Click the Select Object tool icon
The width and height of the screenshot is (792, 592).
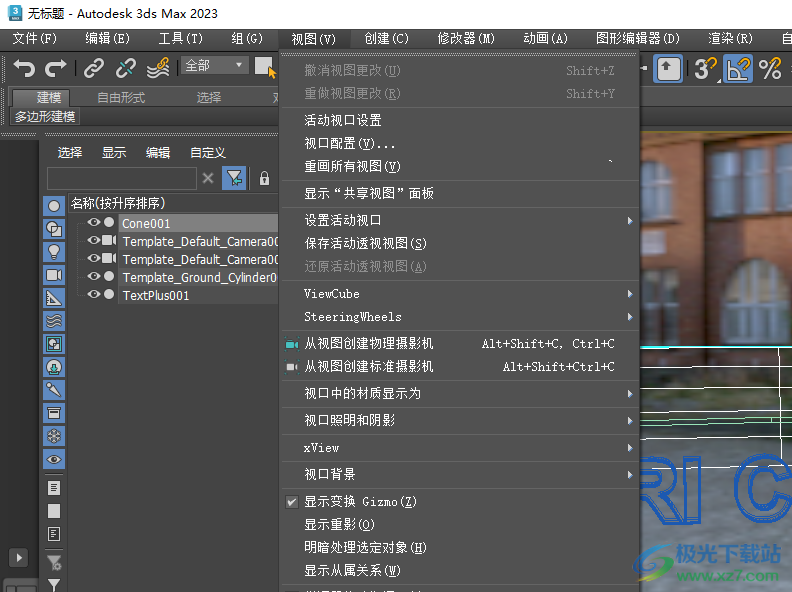(265, 67)
